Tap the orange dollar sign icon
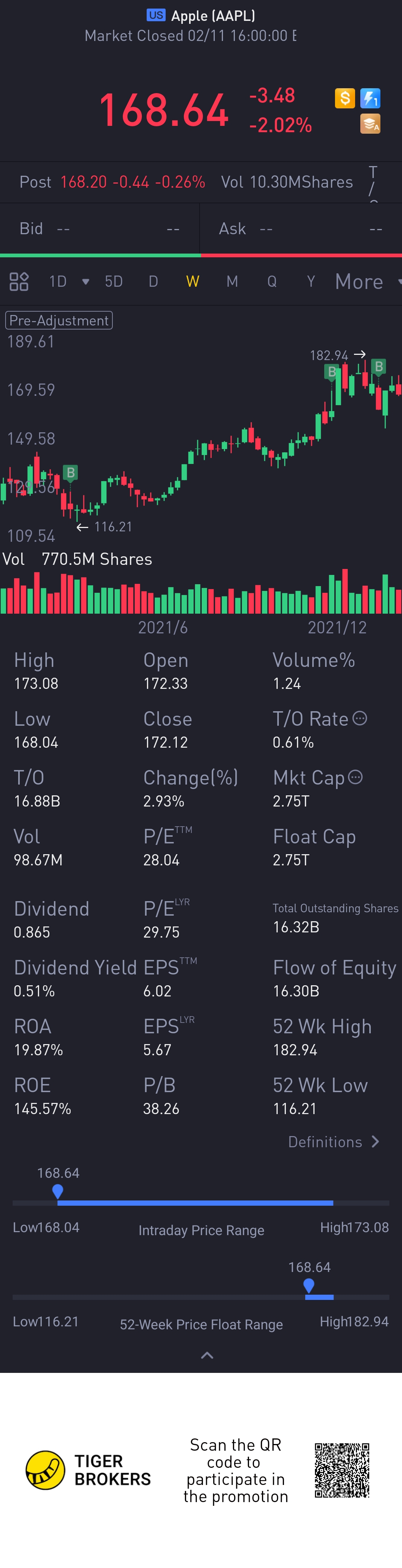 [345, 98]
